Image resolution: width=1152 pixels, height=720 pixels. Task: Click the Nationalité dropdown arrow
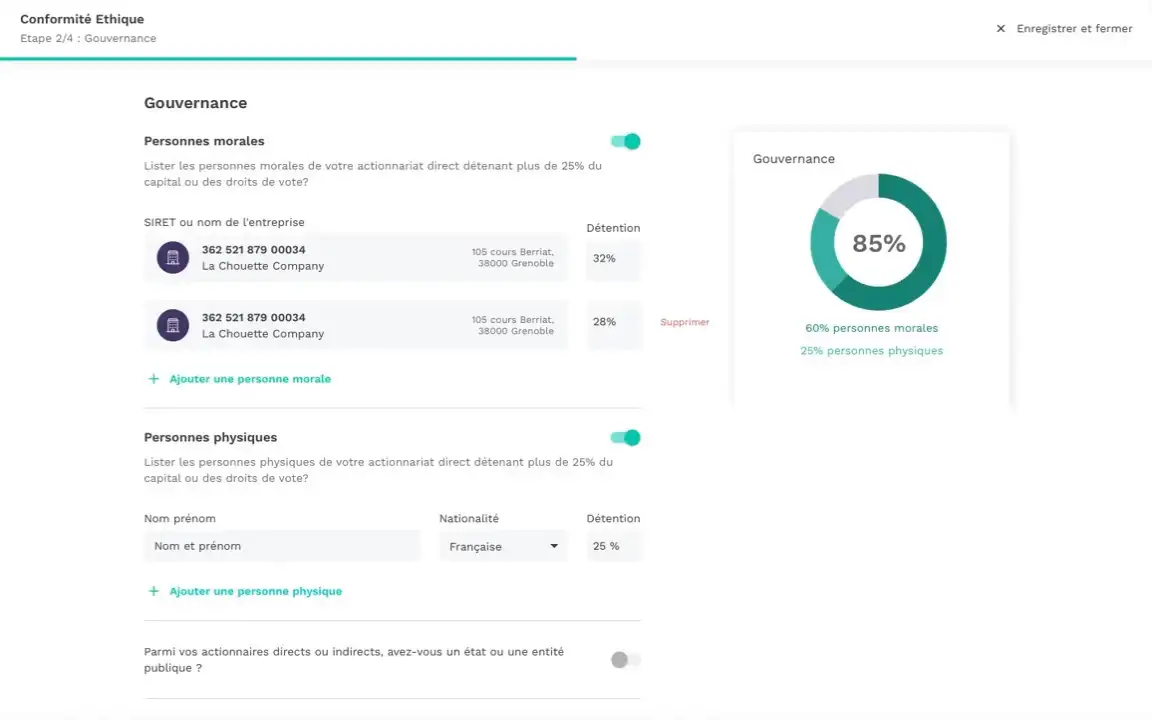click(x=554, y=547)
